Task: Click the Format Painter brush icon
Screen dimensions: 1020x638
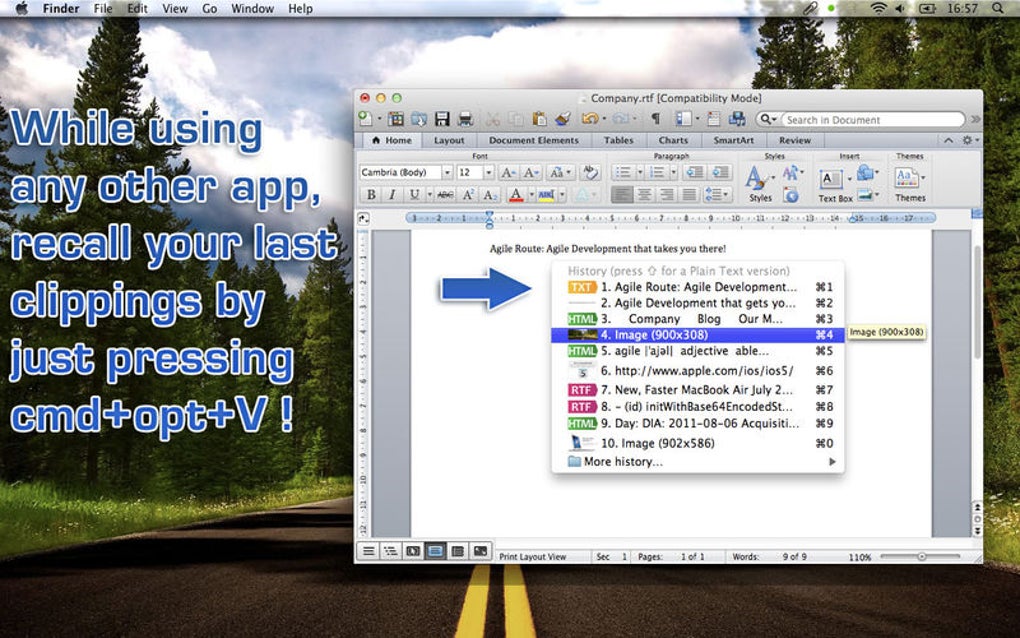Action: (x=563, y=119)
